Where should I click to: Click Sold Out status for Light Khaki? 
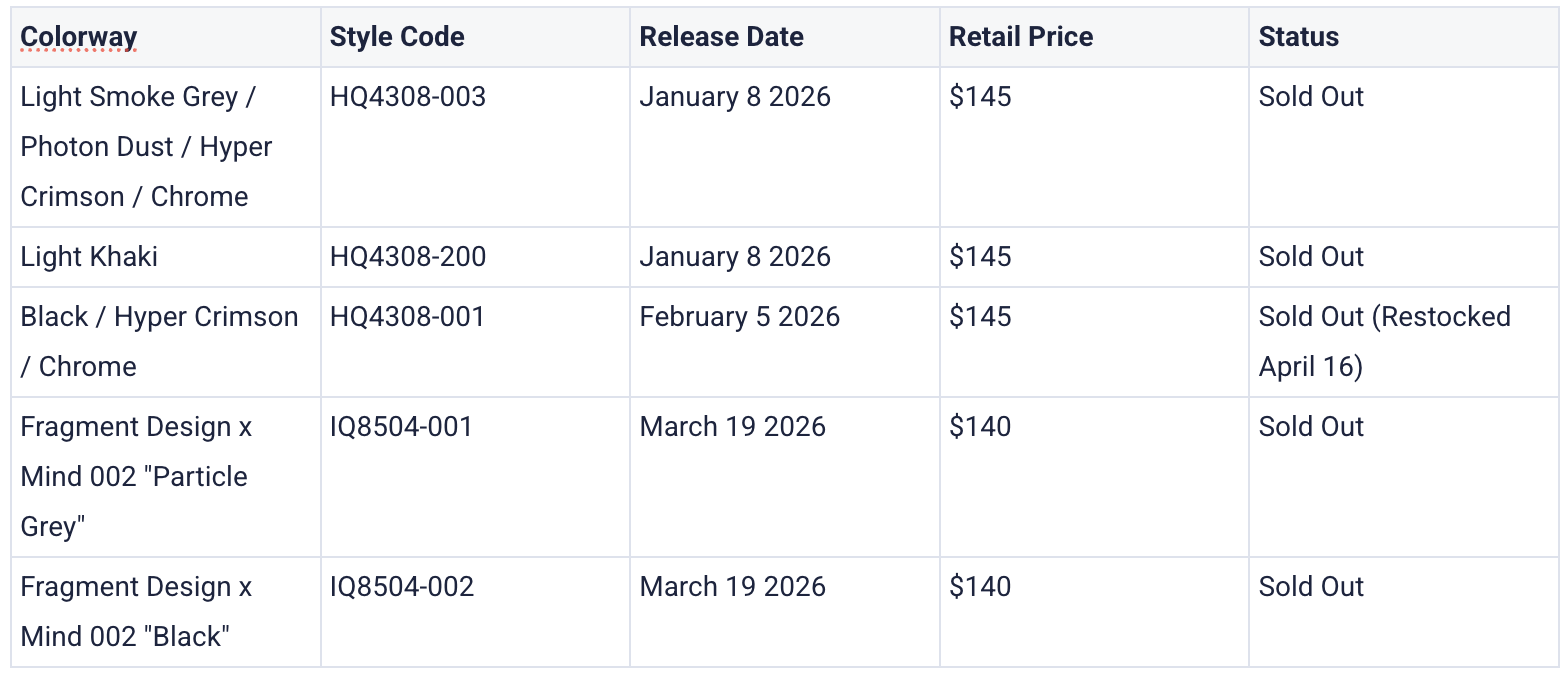click(1311, 257)
